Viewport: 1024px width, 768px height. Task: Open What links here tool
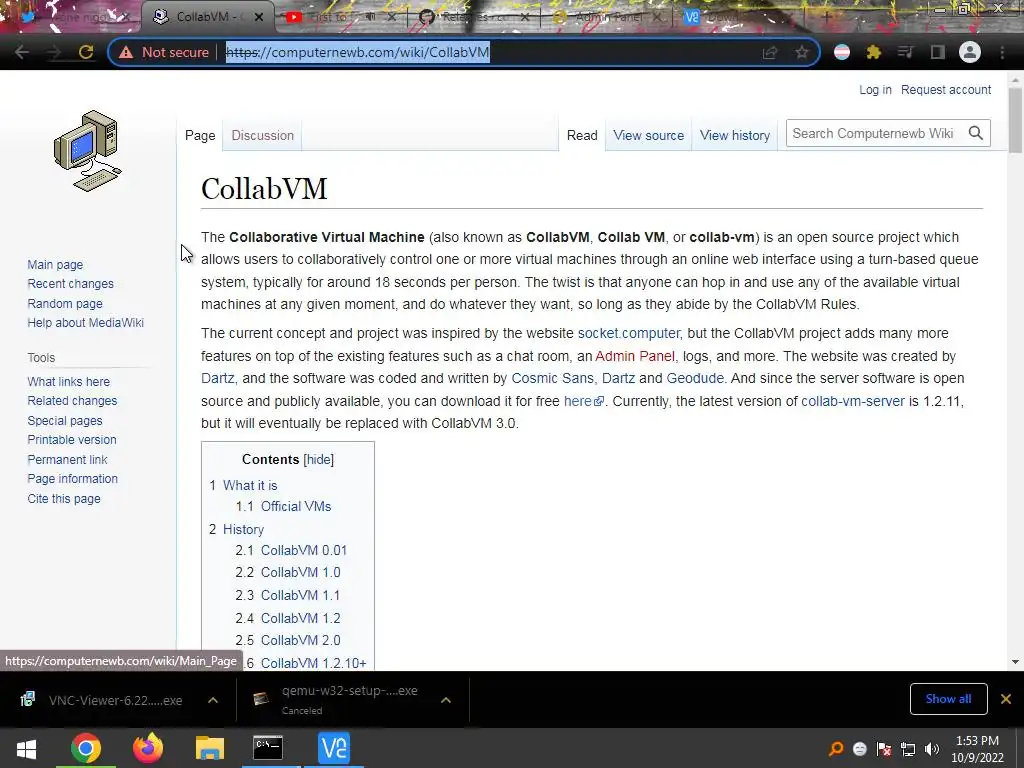[69, 381]
